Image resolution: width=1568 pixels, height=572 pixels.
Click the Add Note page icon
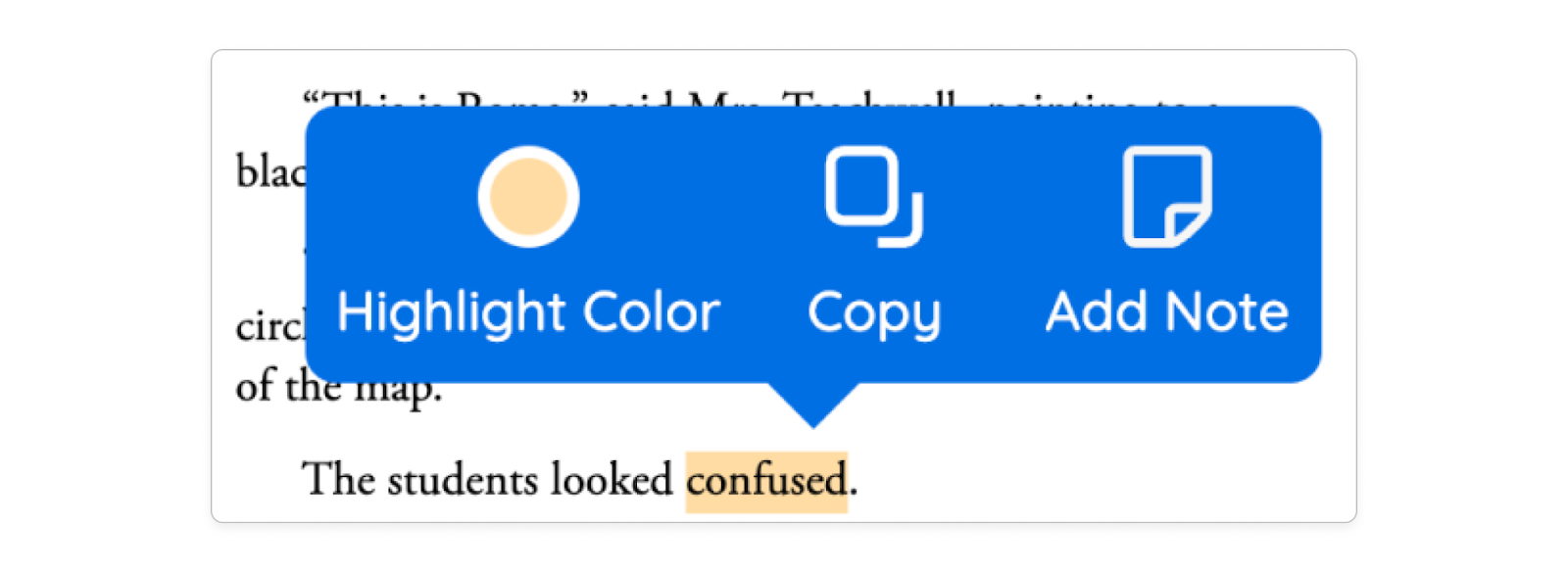pos(1166,196)
